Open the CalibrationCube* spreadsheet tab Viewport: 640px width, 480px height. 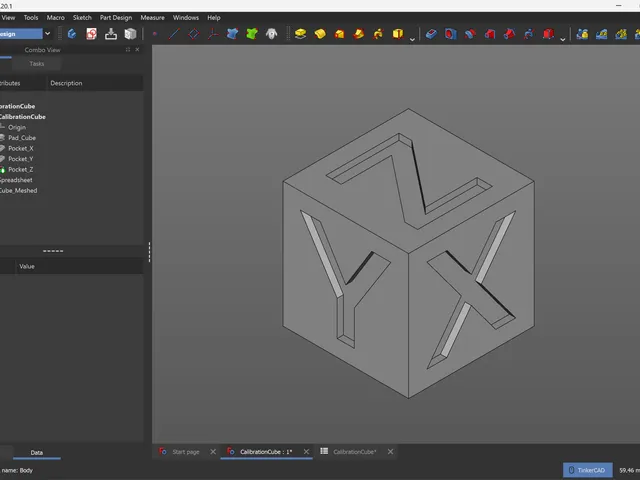[354, 452]
